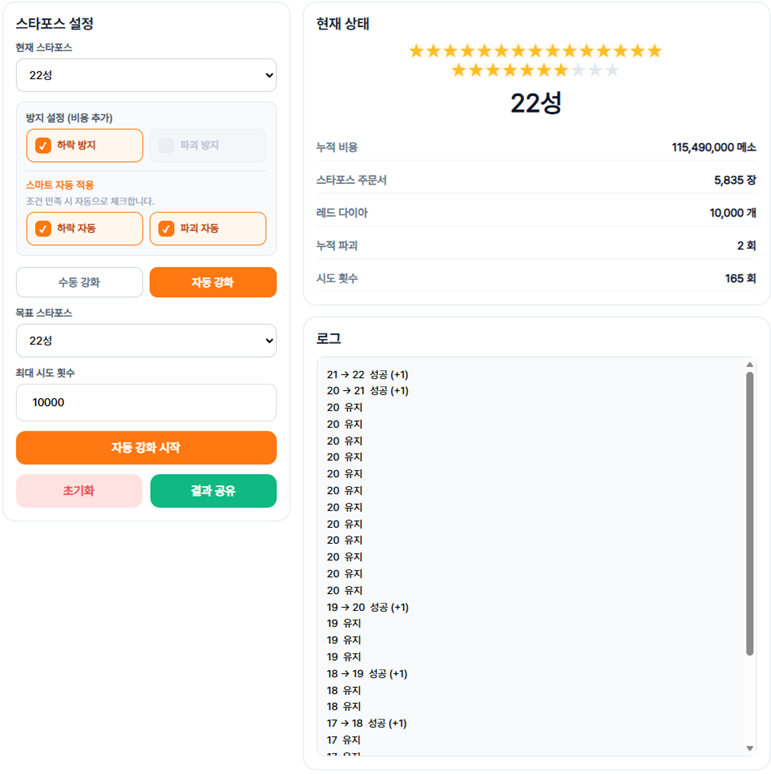Click the last gold star in the top row
771x774 pixels.
pyautogui.click(x=655, y=51)
